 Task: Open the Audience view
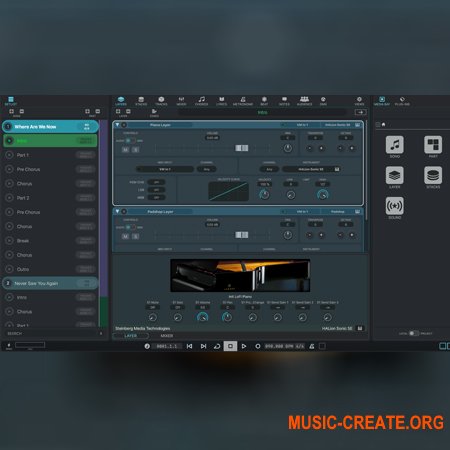pyautogui.click(x=304, y=101)
